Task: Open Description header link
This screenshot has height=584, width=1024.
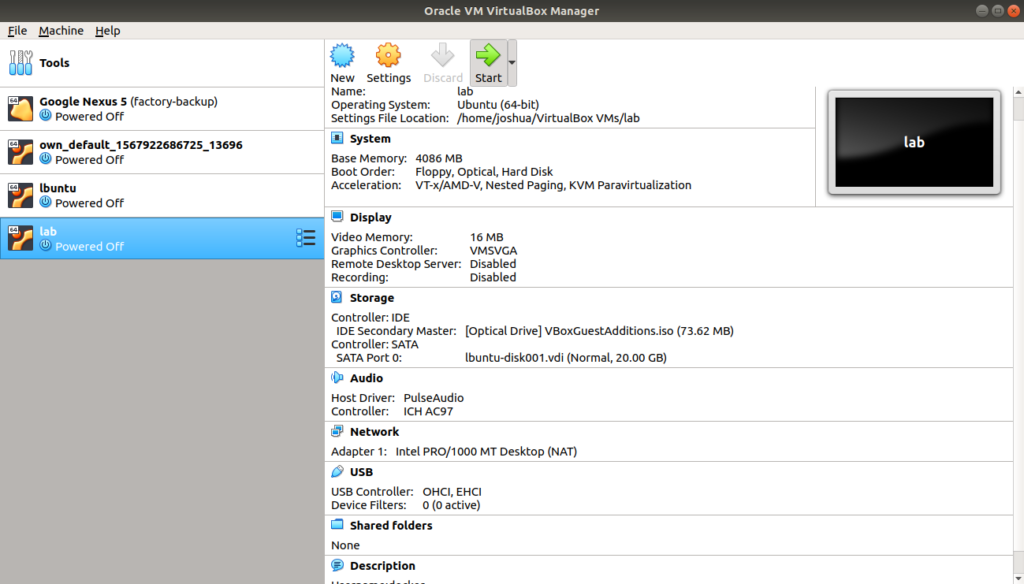Action: point(382,566)
